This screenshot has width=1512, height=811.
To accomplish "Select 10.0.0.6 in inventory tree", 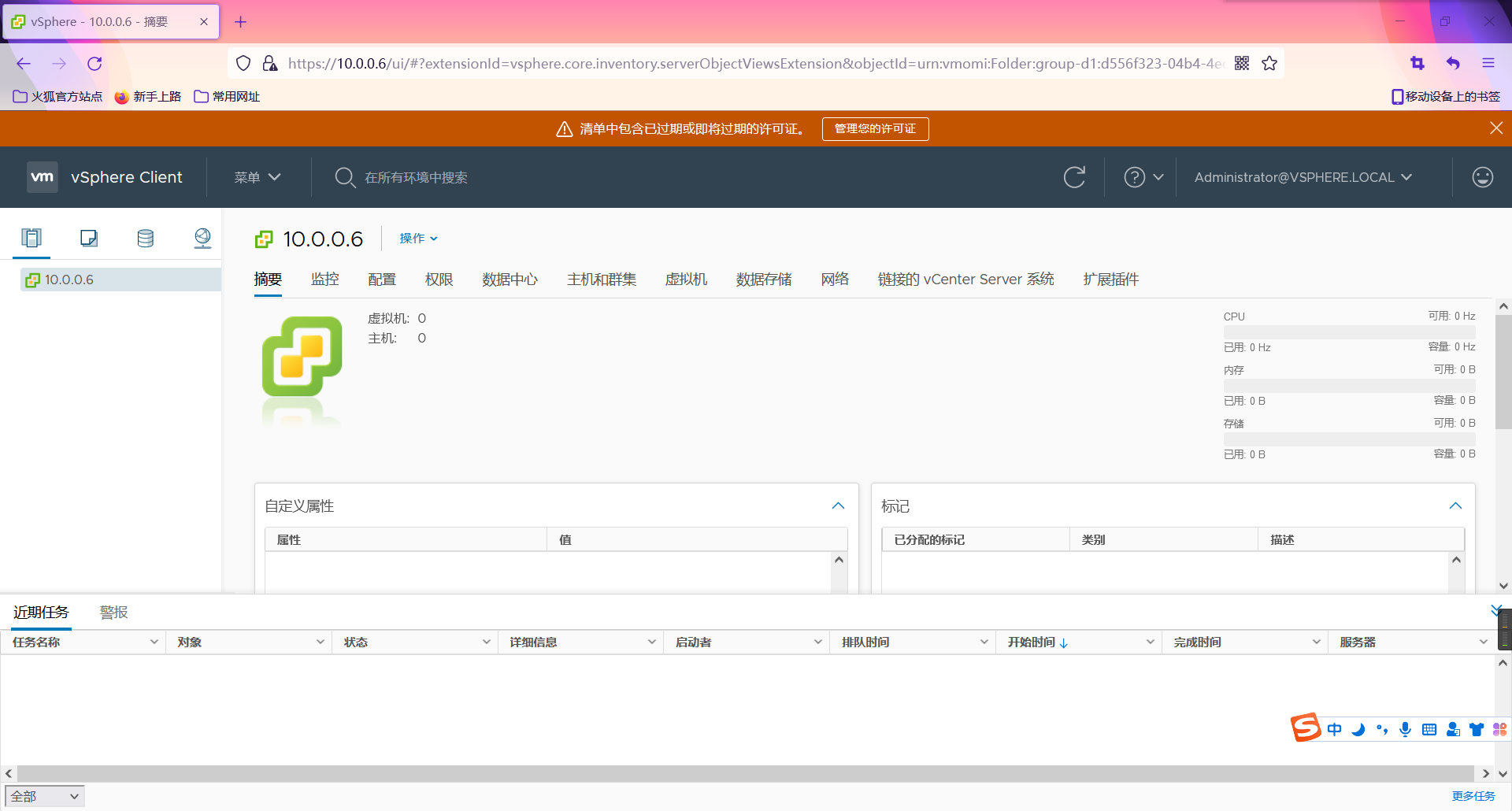I will pos(120,280).
